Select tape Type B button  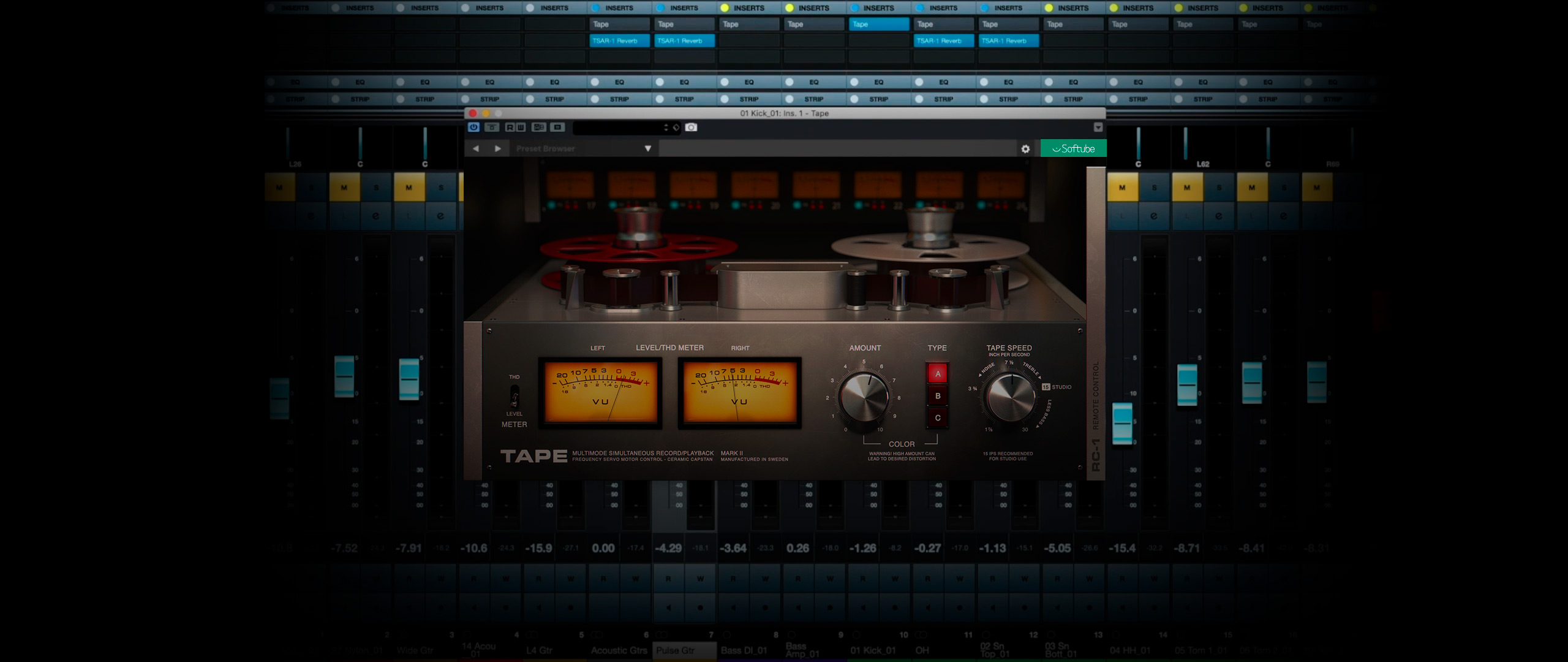937,395
